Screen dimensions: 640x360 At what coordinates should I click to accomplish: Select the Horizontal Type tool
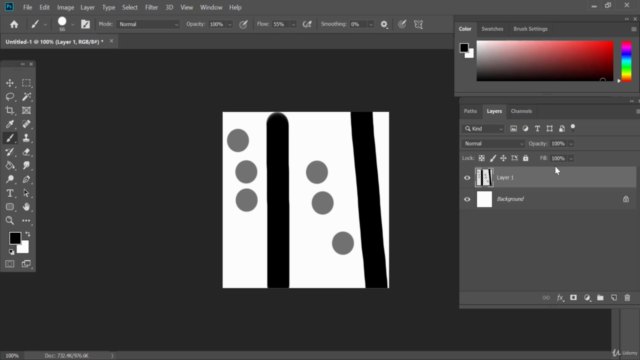[10, 193]
